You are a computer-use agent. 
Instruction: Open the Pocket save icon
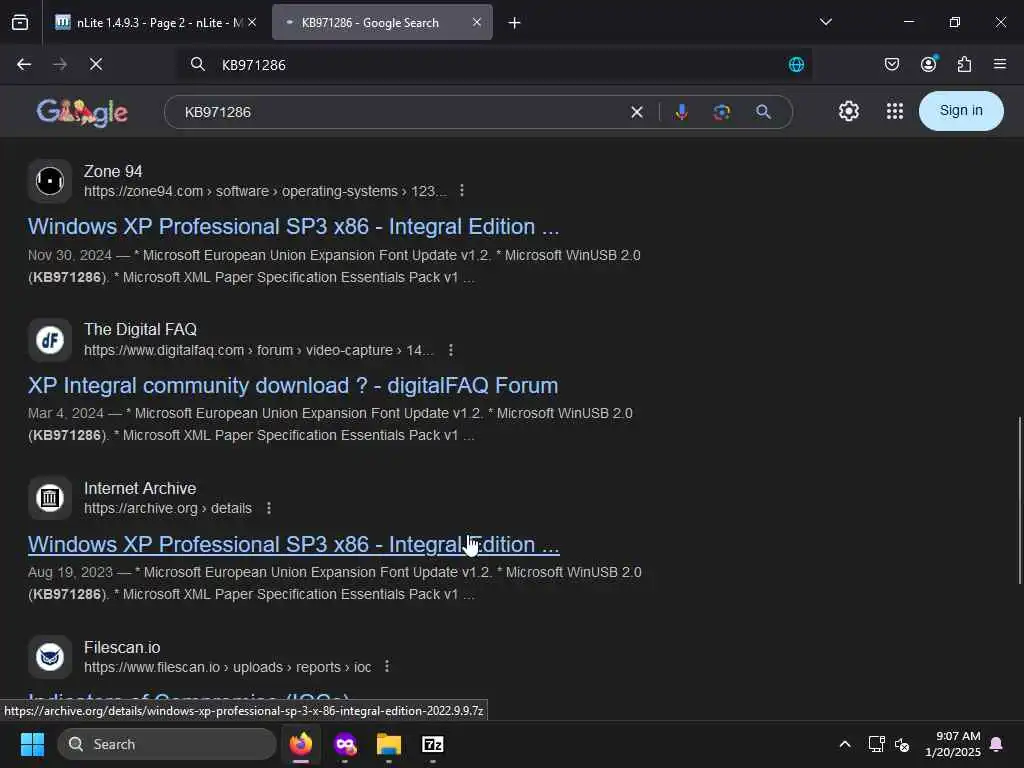891,64
